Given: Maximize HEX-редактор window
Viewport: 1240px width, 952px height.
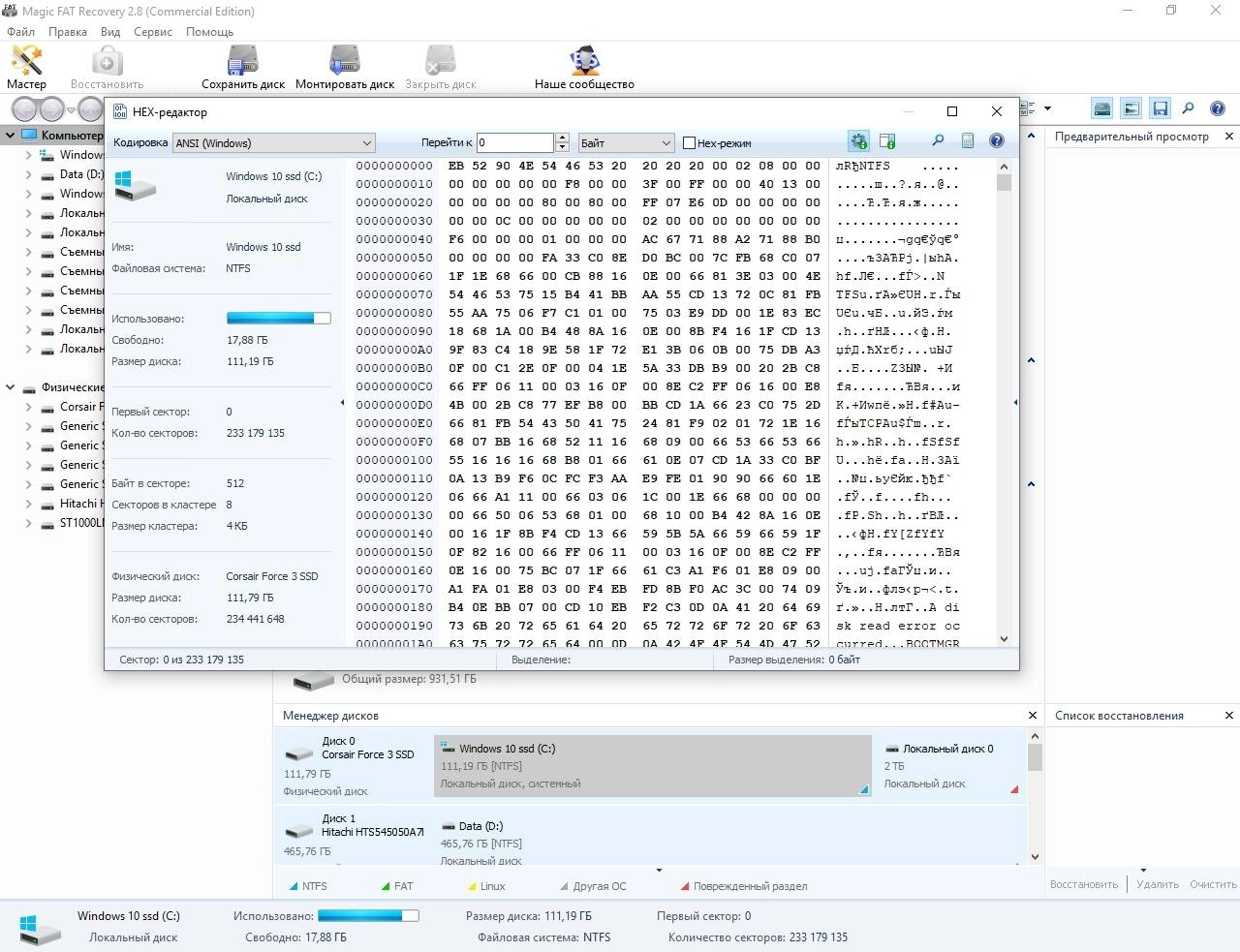Looking at the screenshot, I should (x=951, y=111).
